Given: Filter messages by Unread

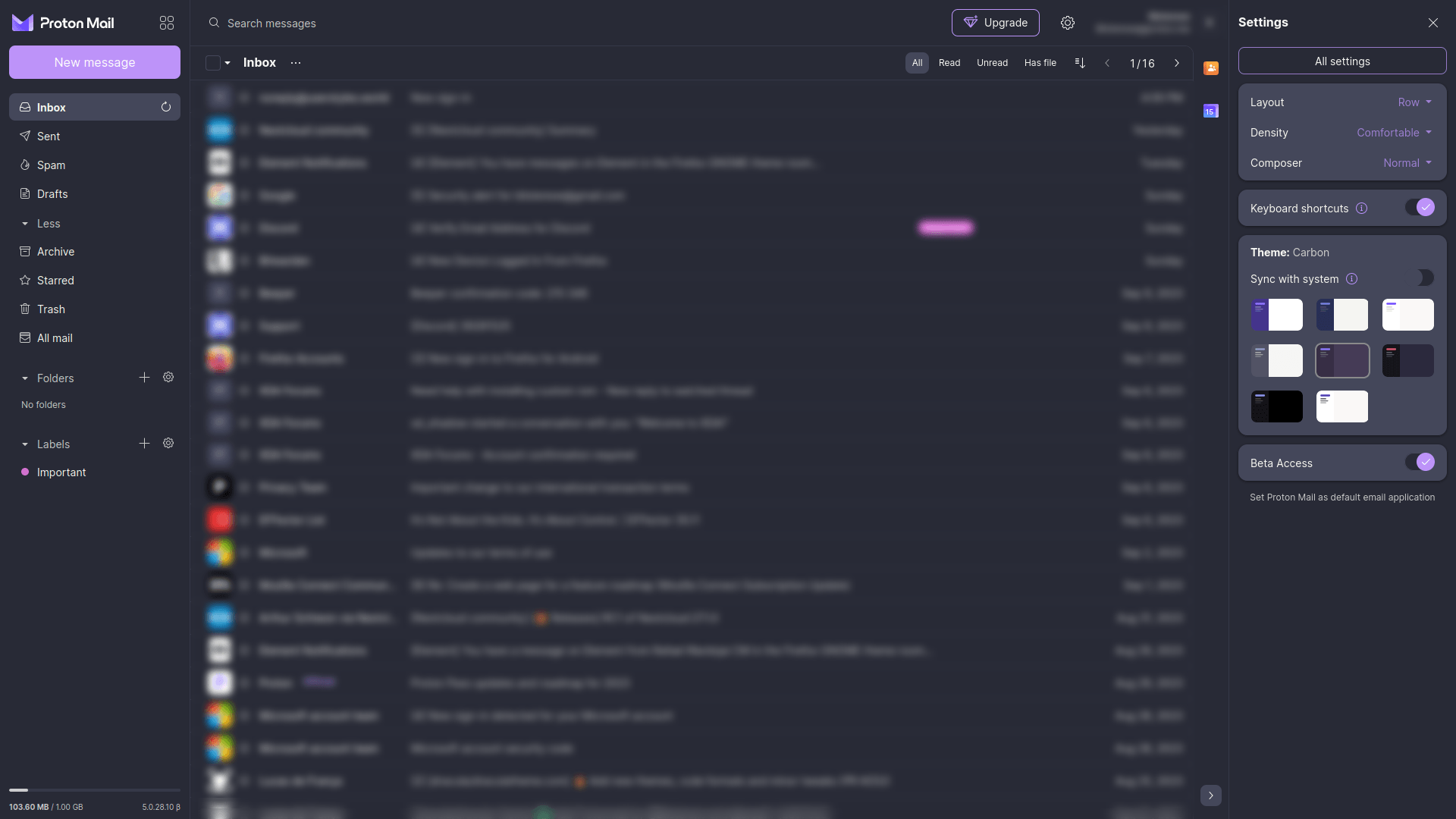Looking at the screenshot, I should point(992,63).
